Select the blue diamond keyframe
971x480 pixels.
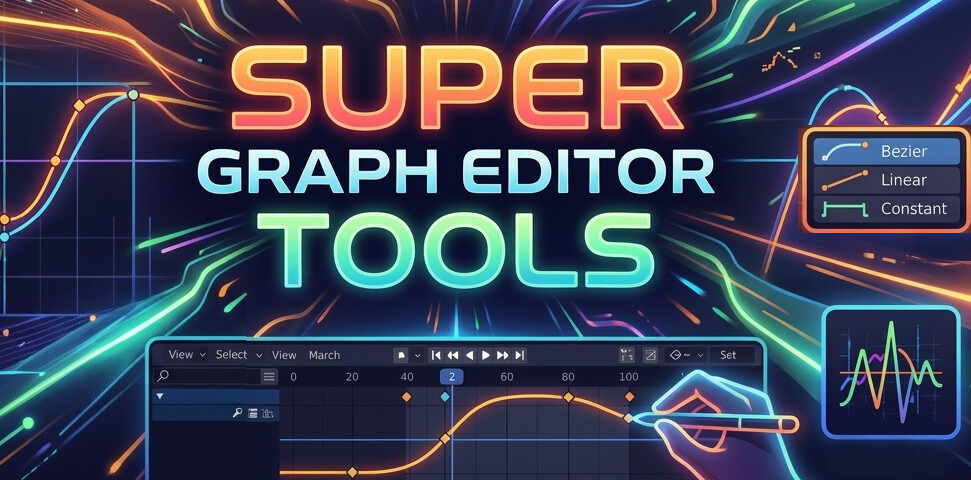(x=445, y=396)
